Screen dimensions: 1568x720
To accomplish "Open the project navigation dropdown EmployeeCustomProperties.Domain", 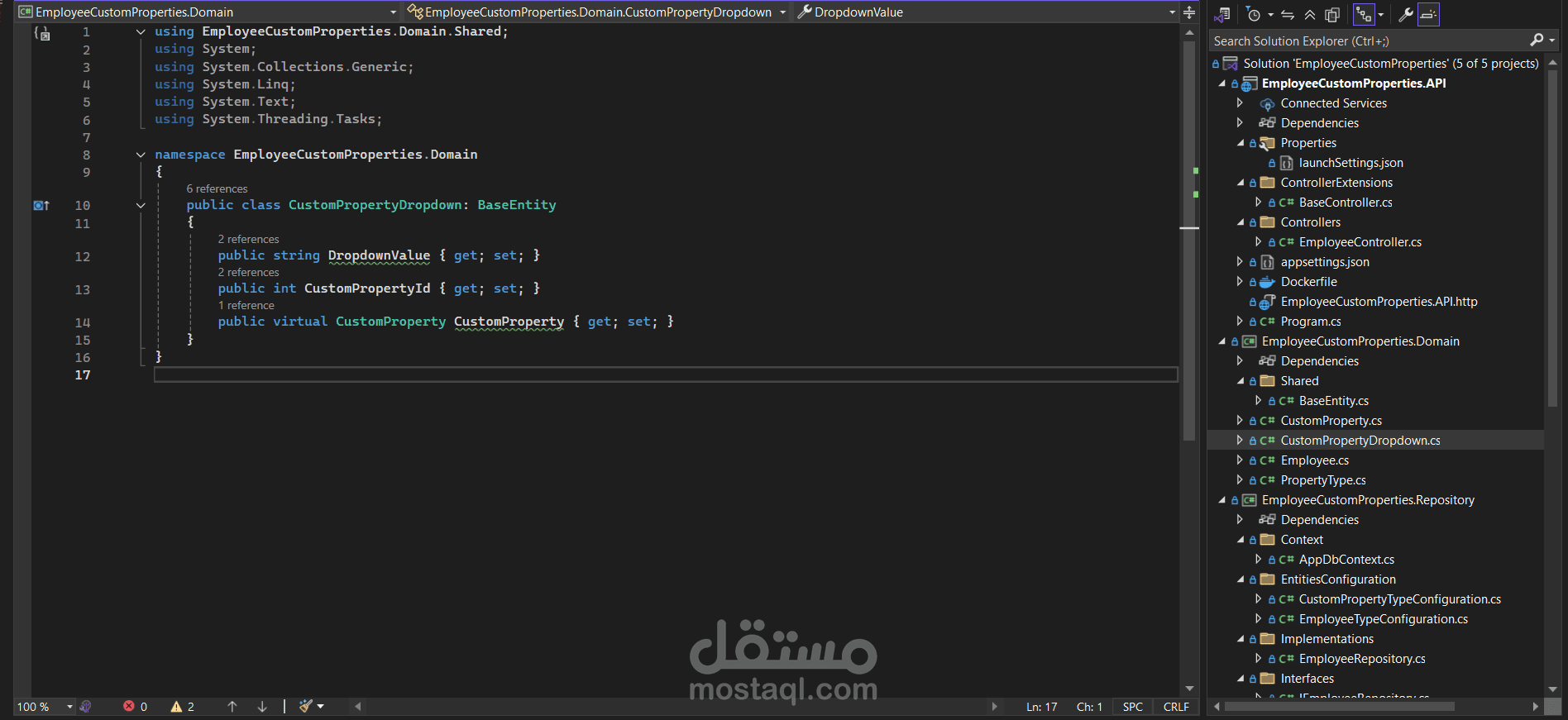I will (208, 12).
